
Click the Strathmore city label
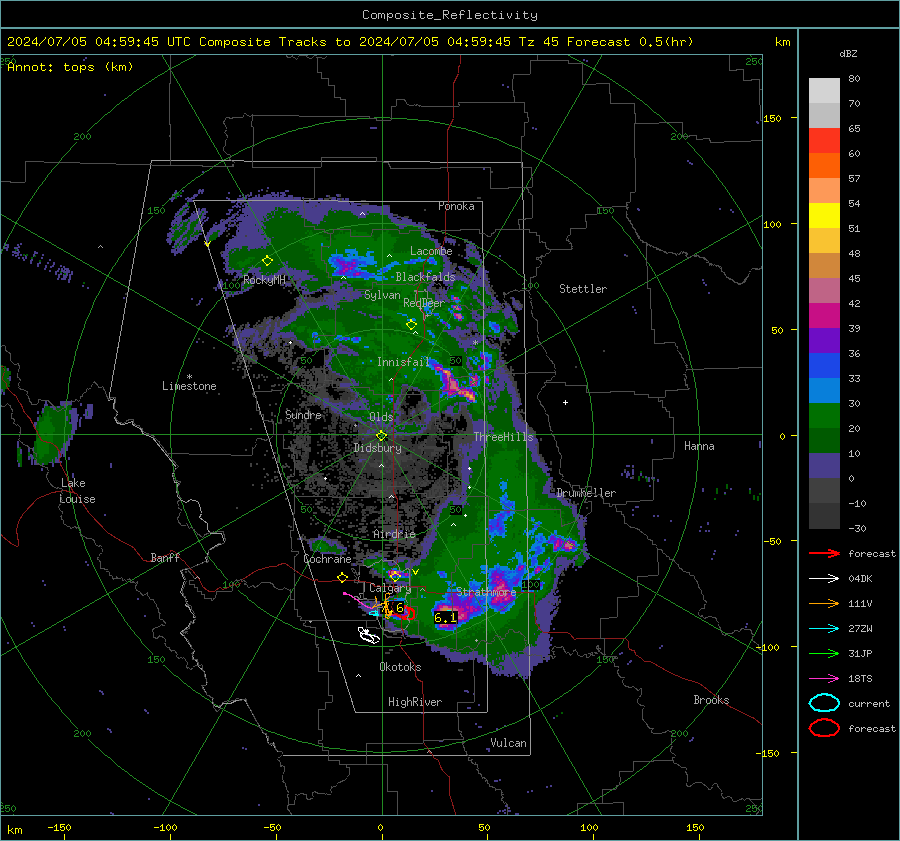[x=486, y=591]
